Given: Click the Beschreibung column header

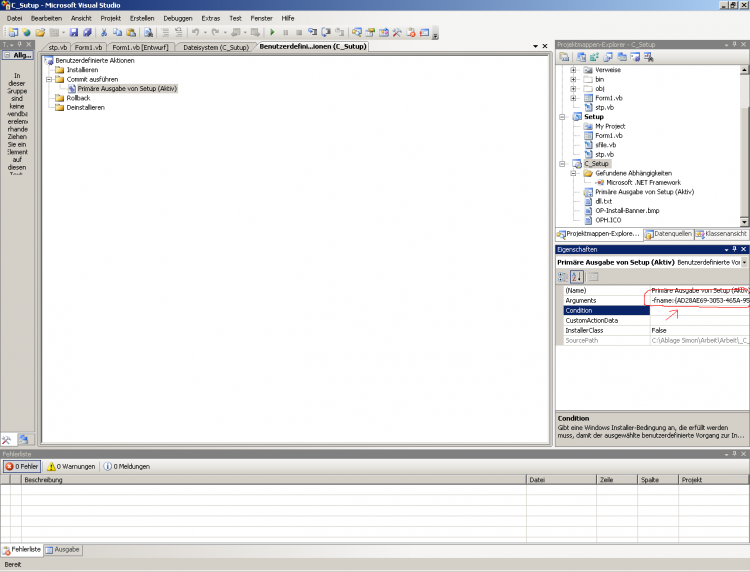Looking at the screenshot, I should (274, 480).
